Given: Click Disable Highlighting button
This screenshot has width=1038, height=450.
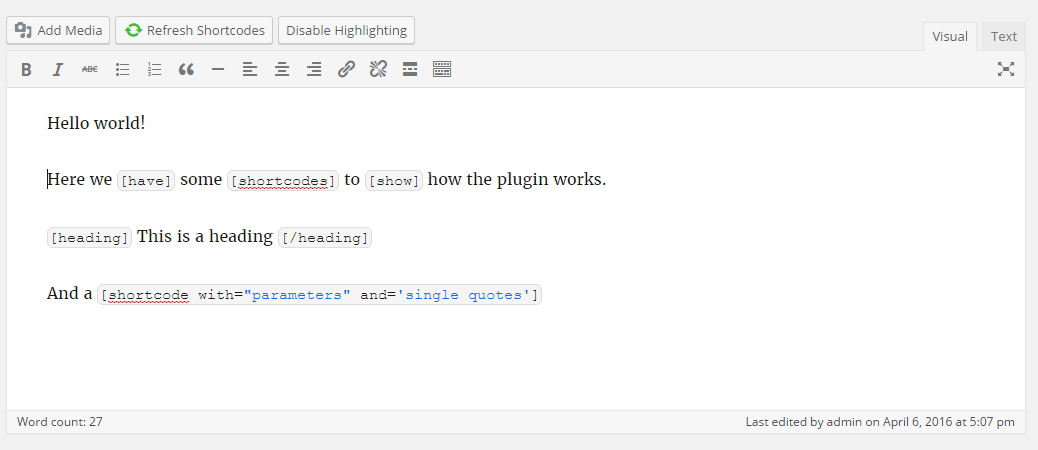Looking at the screenshot, I should point(346,30).
